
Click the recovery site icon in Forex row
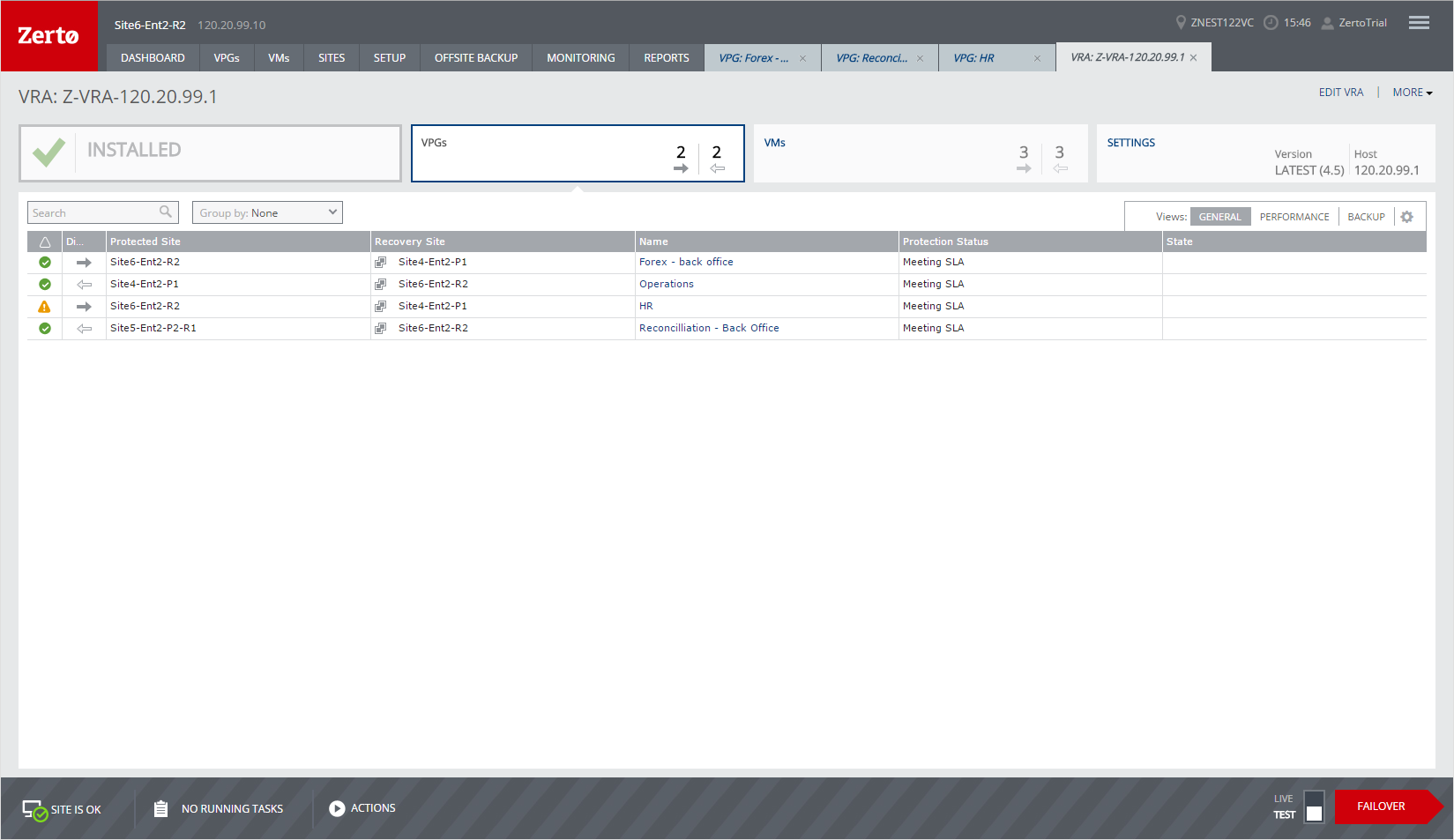[381, 263]
